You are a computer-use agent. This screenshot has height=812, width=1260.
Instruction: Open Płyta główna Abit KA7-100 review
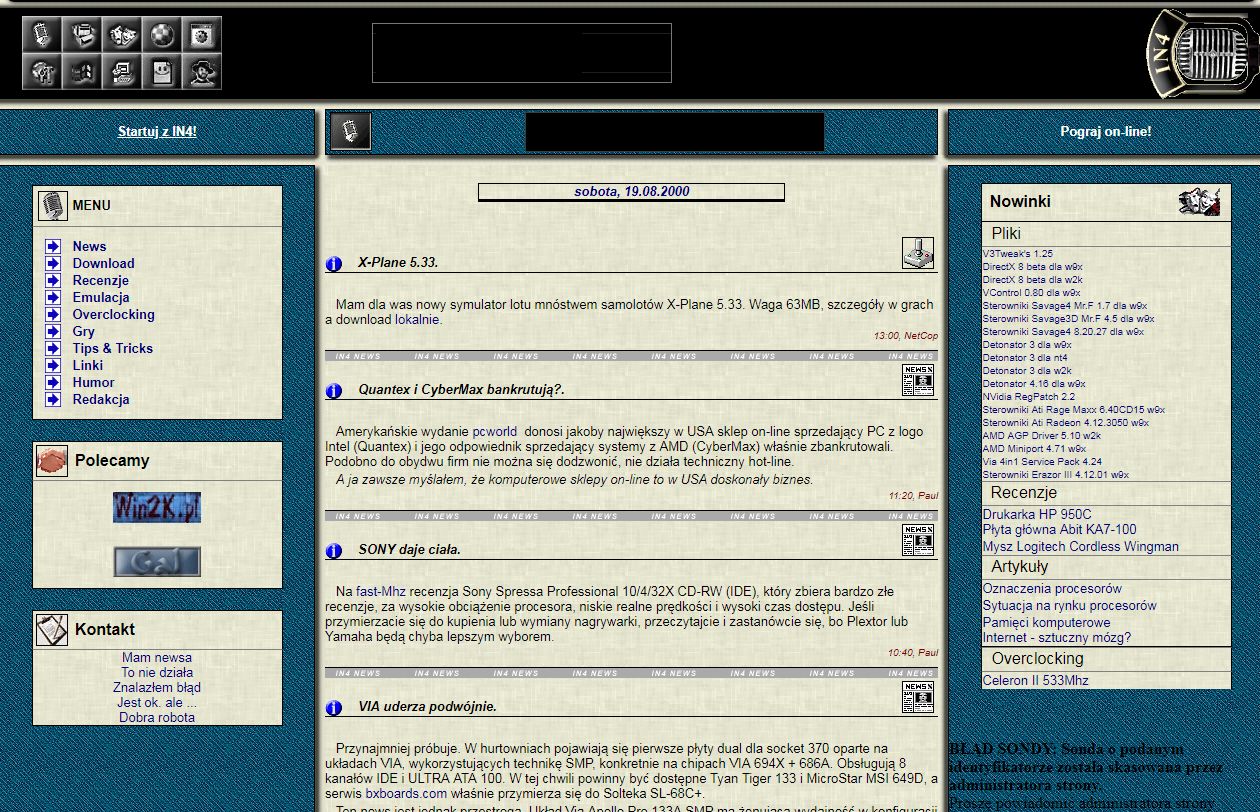[x=1059, y=531]
